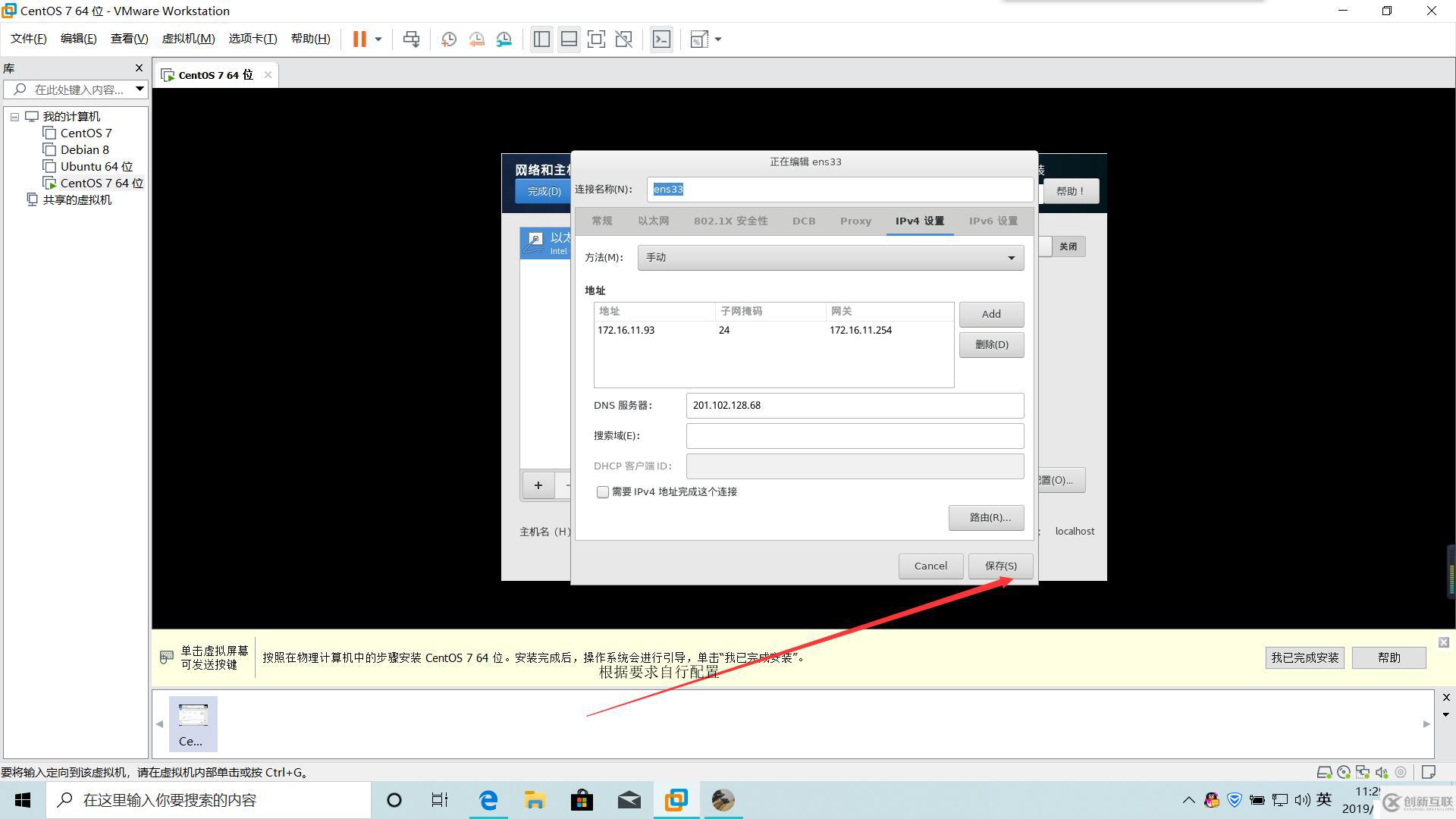Image resolution: width=1456 pixels, height=819 pixels.
Task: Open the 文件(F) menu
Action: (28, 39)
